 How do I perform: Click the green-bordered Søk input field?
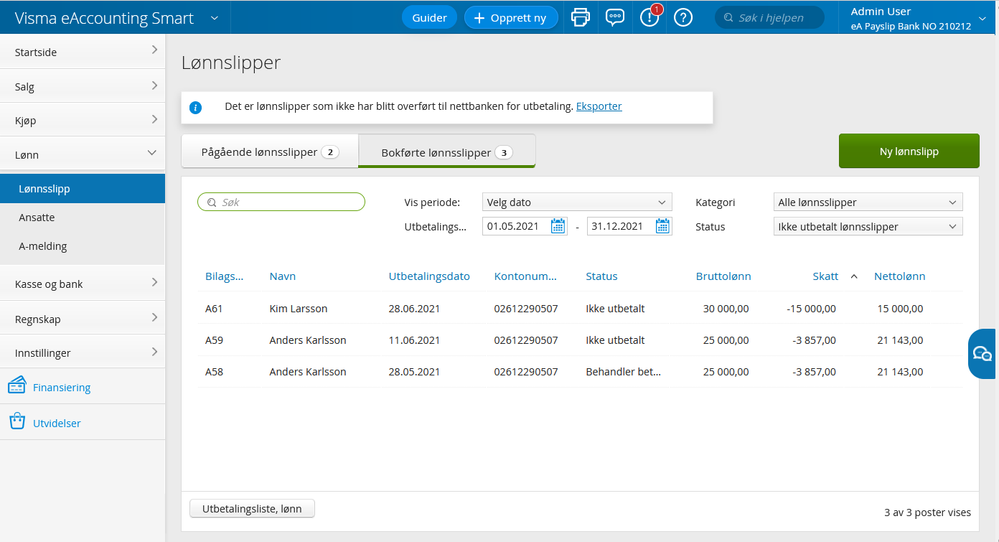coord(281,202)
